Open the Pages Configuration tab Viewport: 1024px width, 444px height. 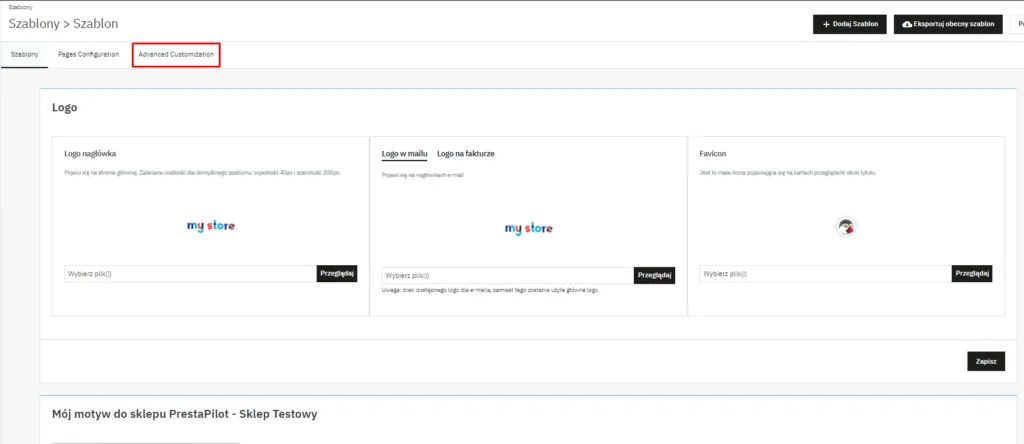88,54
